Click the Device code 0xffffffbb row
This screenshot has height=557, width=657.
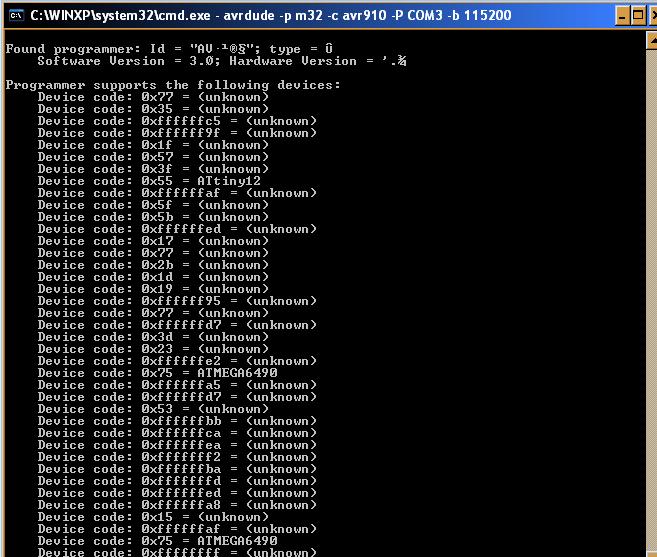click(177, 421)
